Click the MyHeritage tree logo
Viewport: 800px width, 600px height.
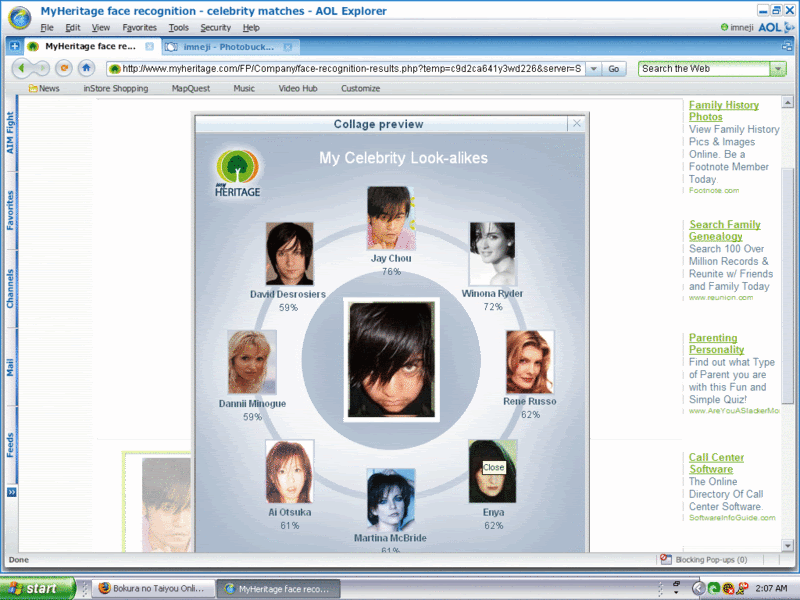tap(238, 172)
